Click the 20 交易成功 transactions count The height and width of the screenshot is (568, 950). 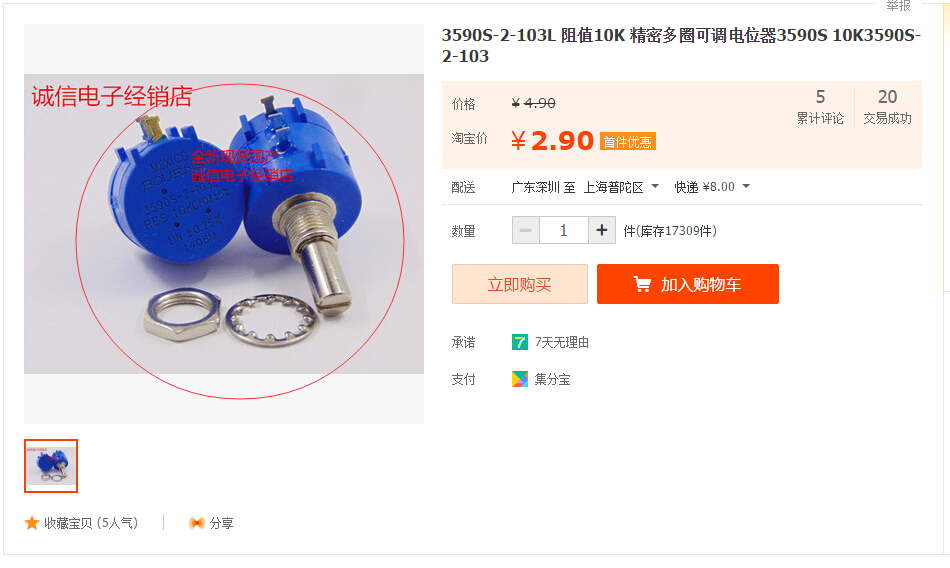coord(888,107)
